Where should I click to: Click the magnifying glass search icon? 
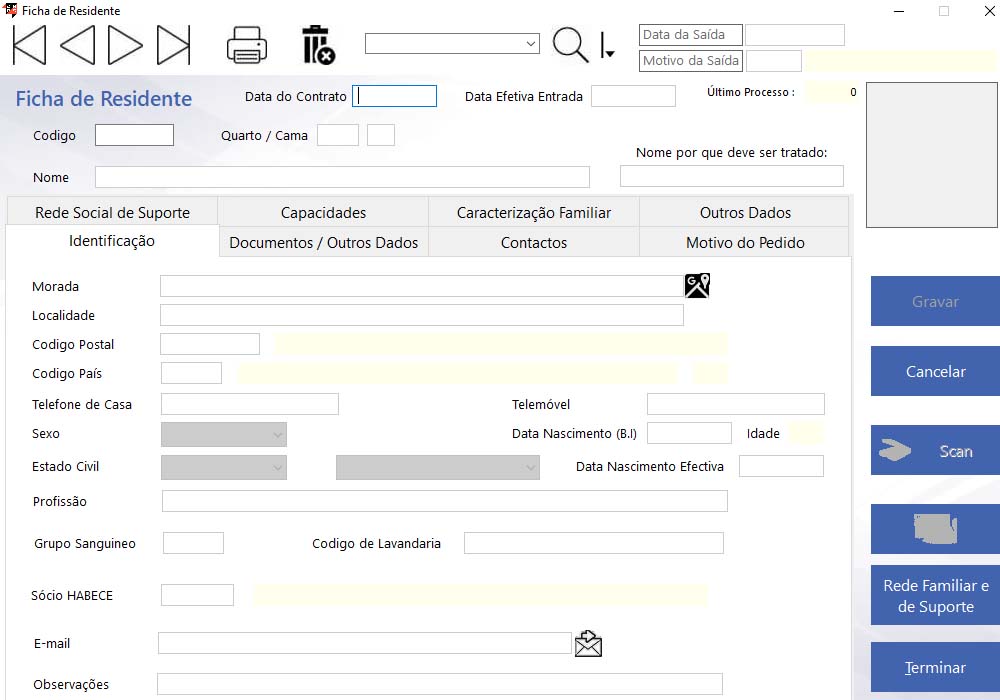coord(570,45)
